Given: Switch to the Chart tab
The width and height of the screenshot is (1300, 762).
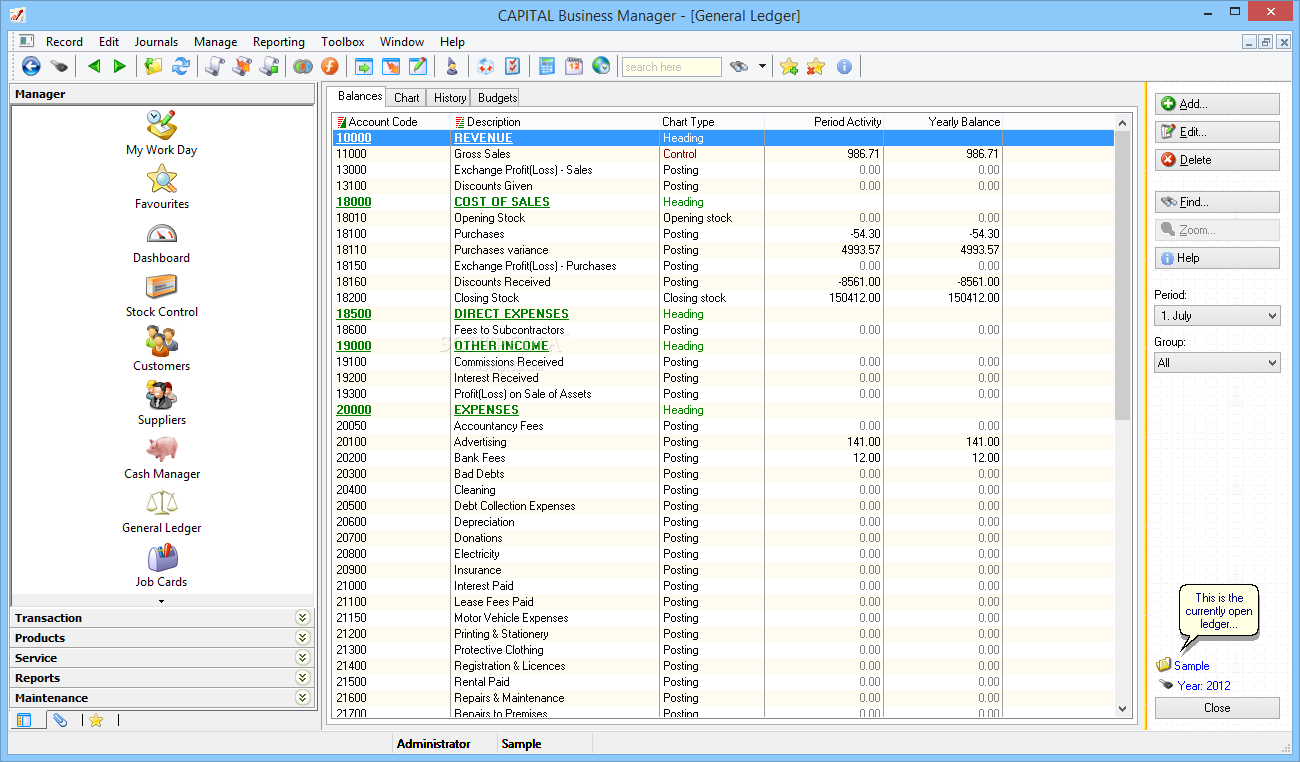Looking at the screenshot, I should coord(407,98).
